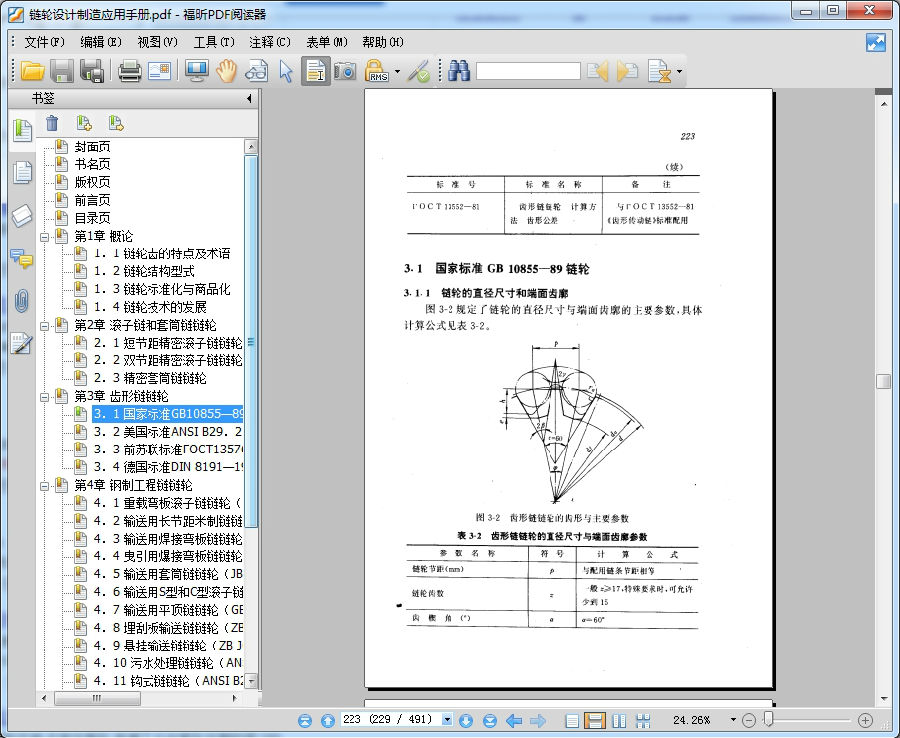The image size is (900, 738).
Task: Click the fullscreen icon at top right
Action: click(x=875, y=42)
